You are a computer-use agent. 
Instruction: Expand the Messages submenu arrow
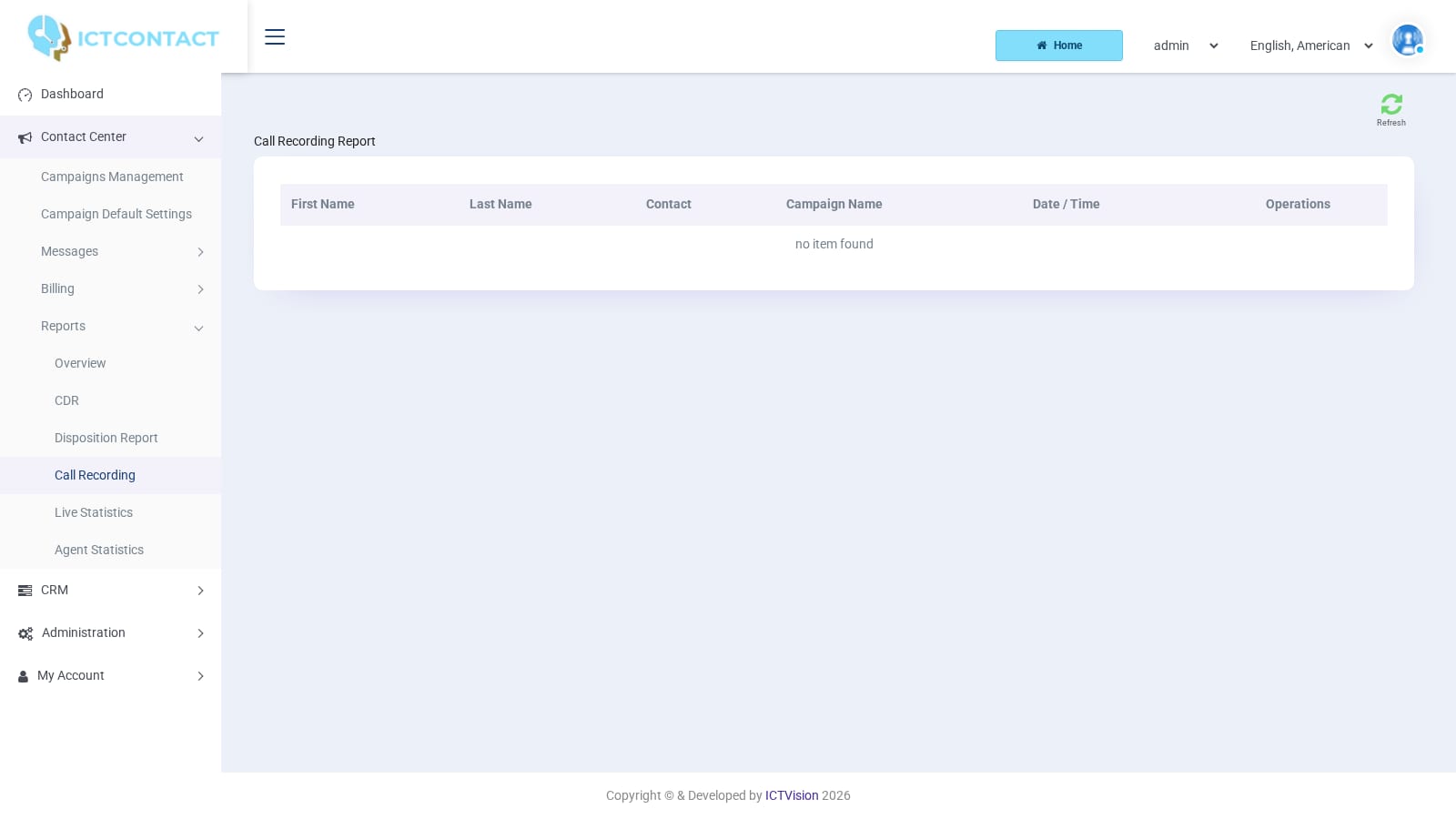tap(200, 252)
